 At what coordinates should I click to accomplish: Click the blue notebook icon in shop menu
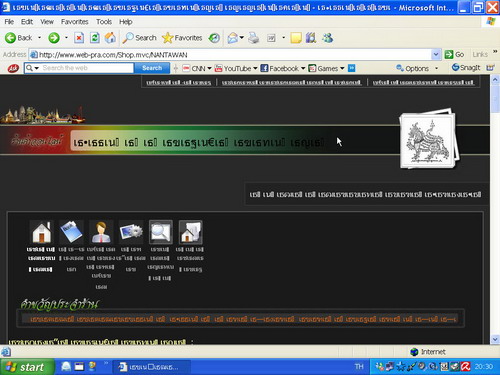click(71, 232)
